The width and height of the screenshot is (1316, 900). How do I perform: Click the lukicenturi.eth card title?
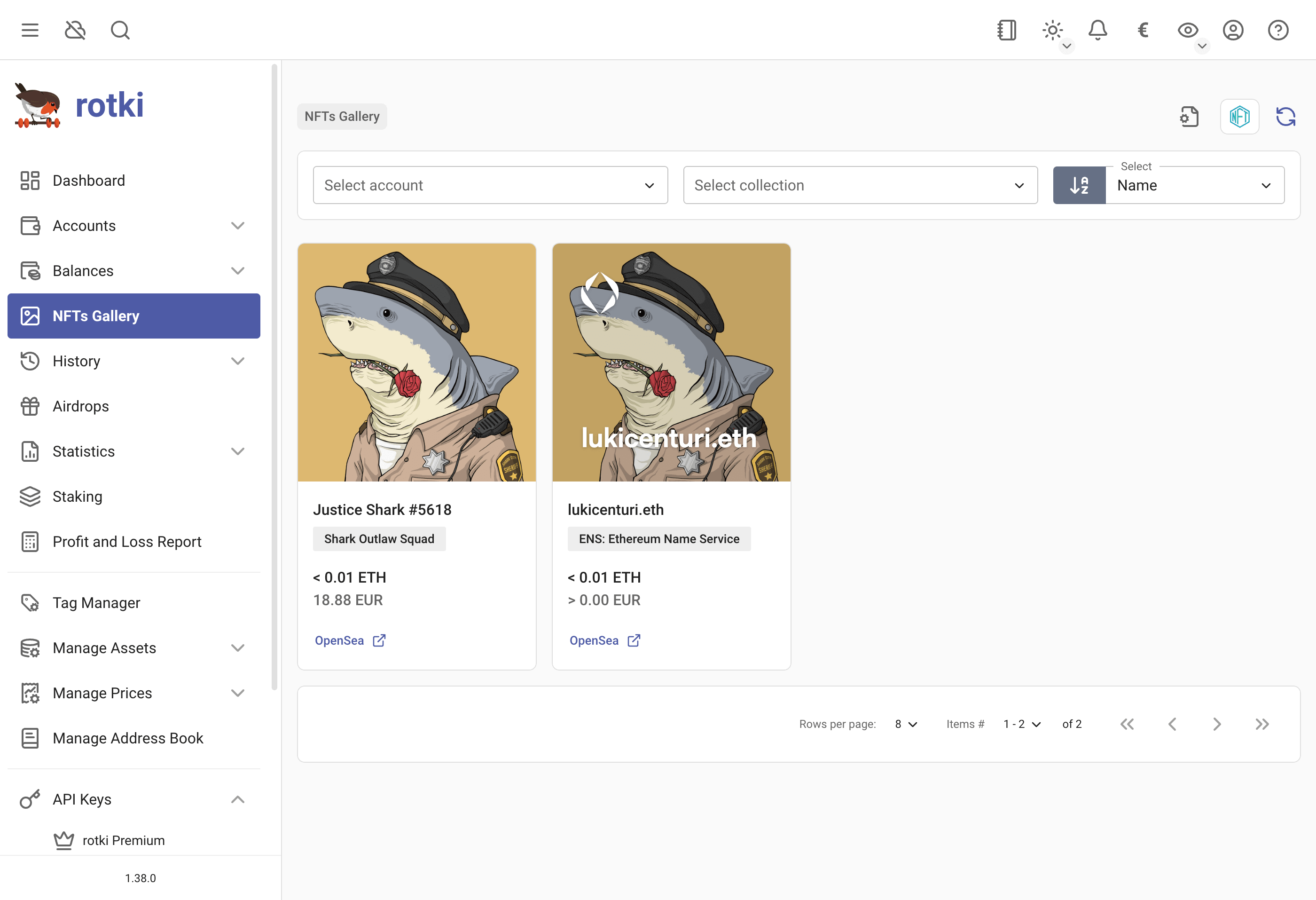click(x=616, y=510)
